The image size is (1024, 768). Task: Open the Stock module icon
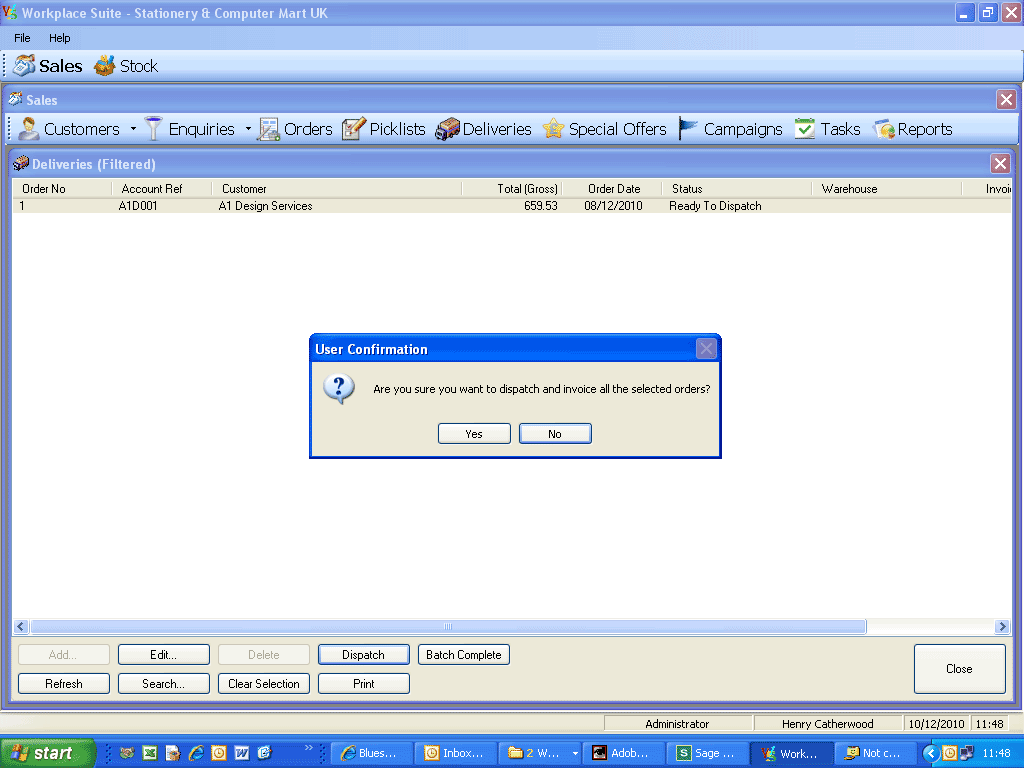[105, 66]
